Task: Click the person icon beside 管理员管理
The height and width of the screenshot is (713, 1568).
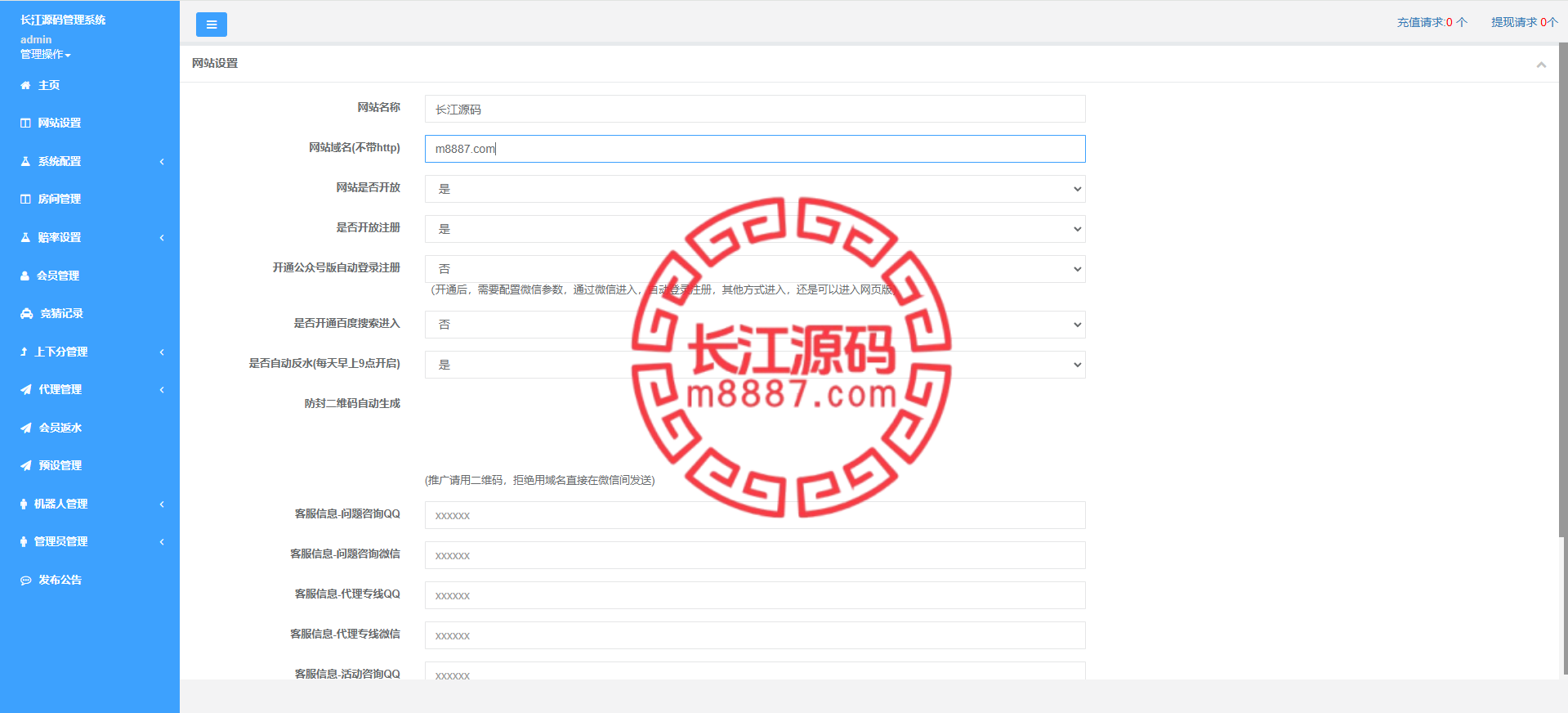Action: [x=24, y=541]
